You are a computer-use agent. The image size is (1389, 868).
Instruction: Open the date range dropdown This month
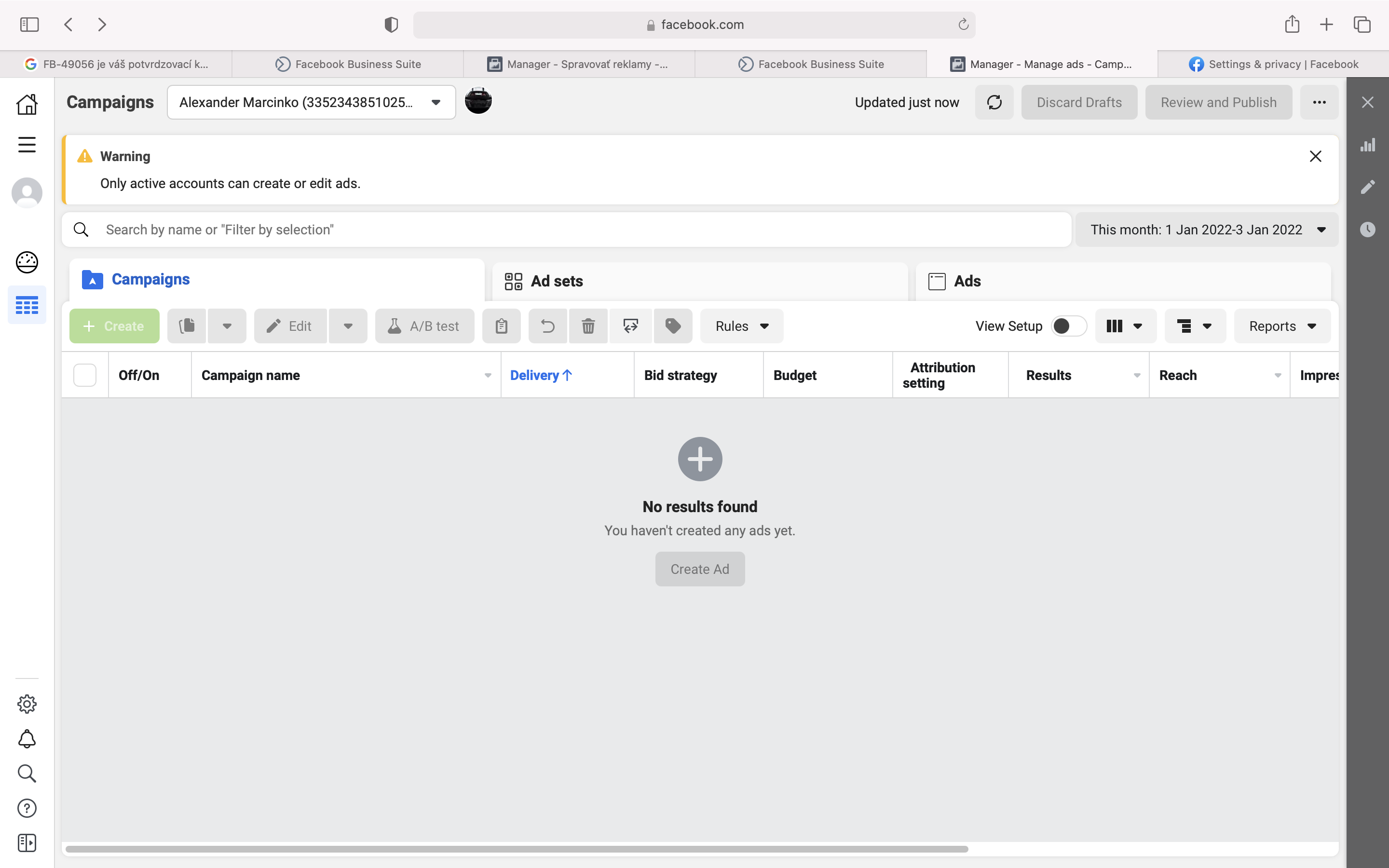click(x=1207, y=230)
